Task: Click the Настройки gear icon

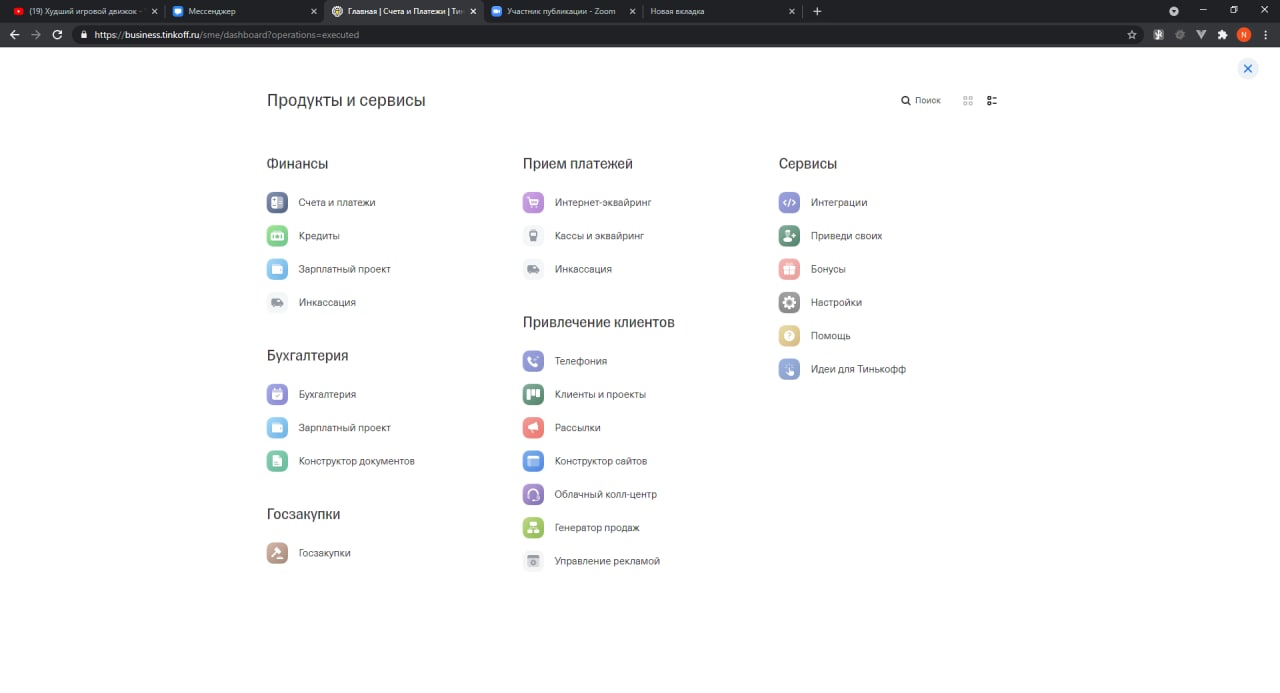Action: tap(789, 302)
